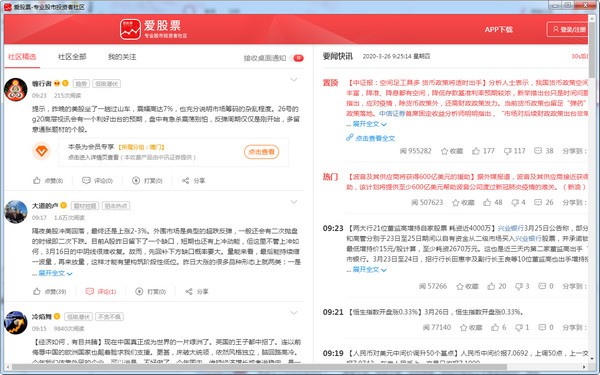Like the hot news with 48 likes
The width and height of the screenshot is (600, 375).
pos(492,202)
